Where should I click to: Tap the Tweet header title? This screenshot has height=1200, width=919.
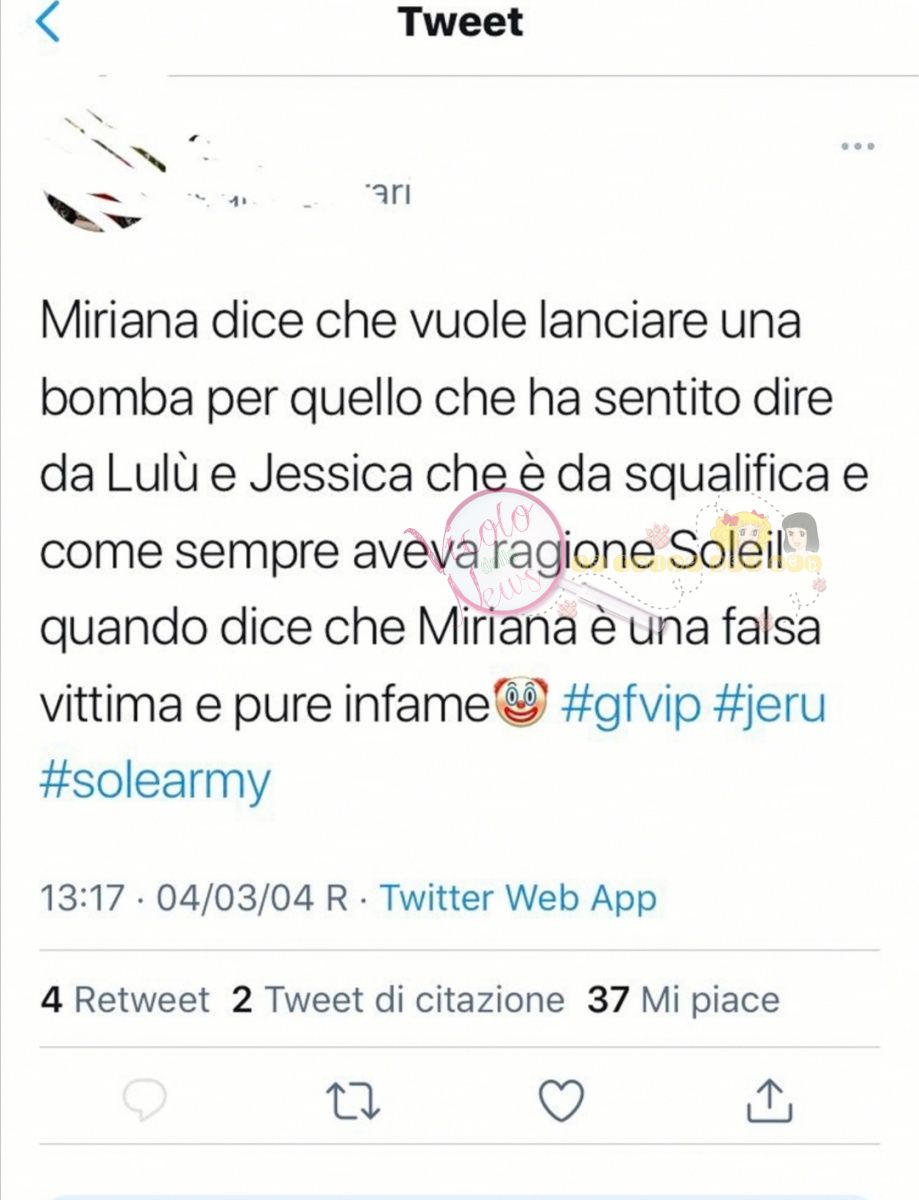point(460,22)
